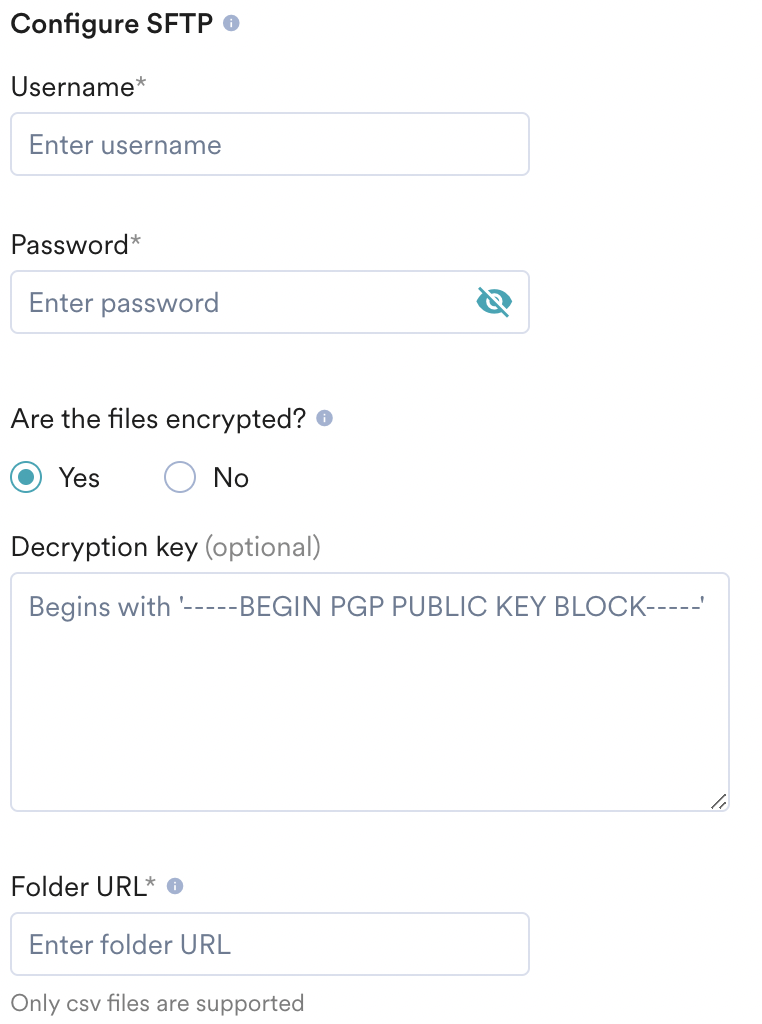The width and height of the screenshot is (762, 1024).
Task: Select the Yes radio button for encrypted files
Action: [x=26, y=477]
